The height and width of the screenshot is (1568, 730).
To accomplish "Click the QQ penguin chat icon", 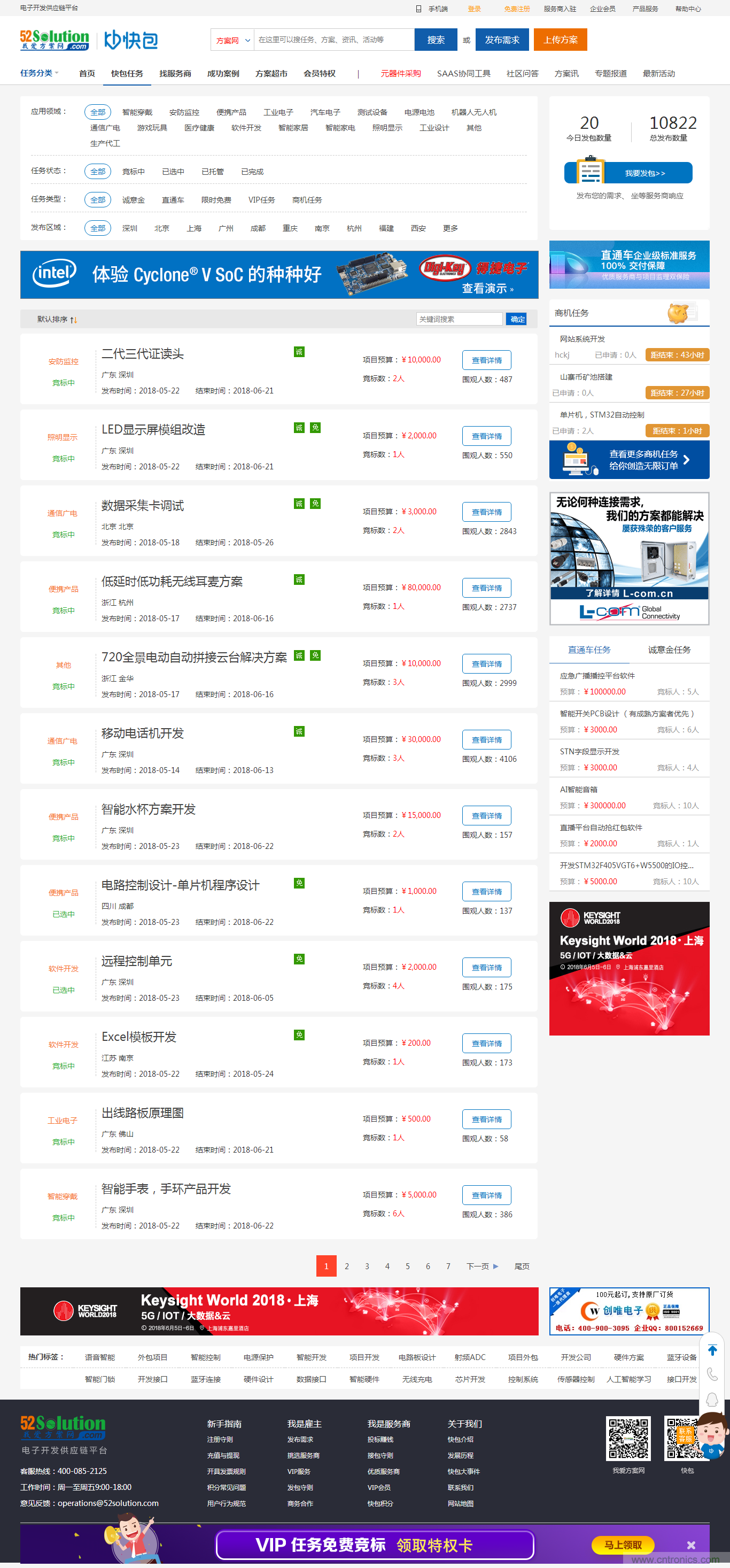I will coord(712,1400).
